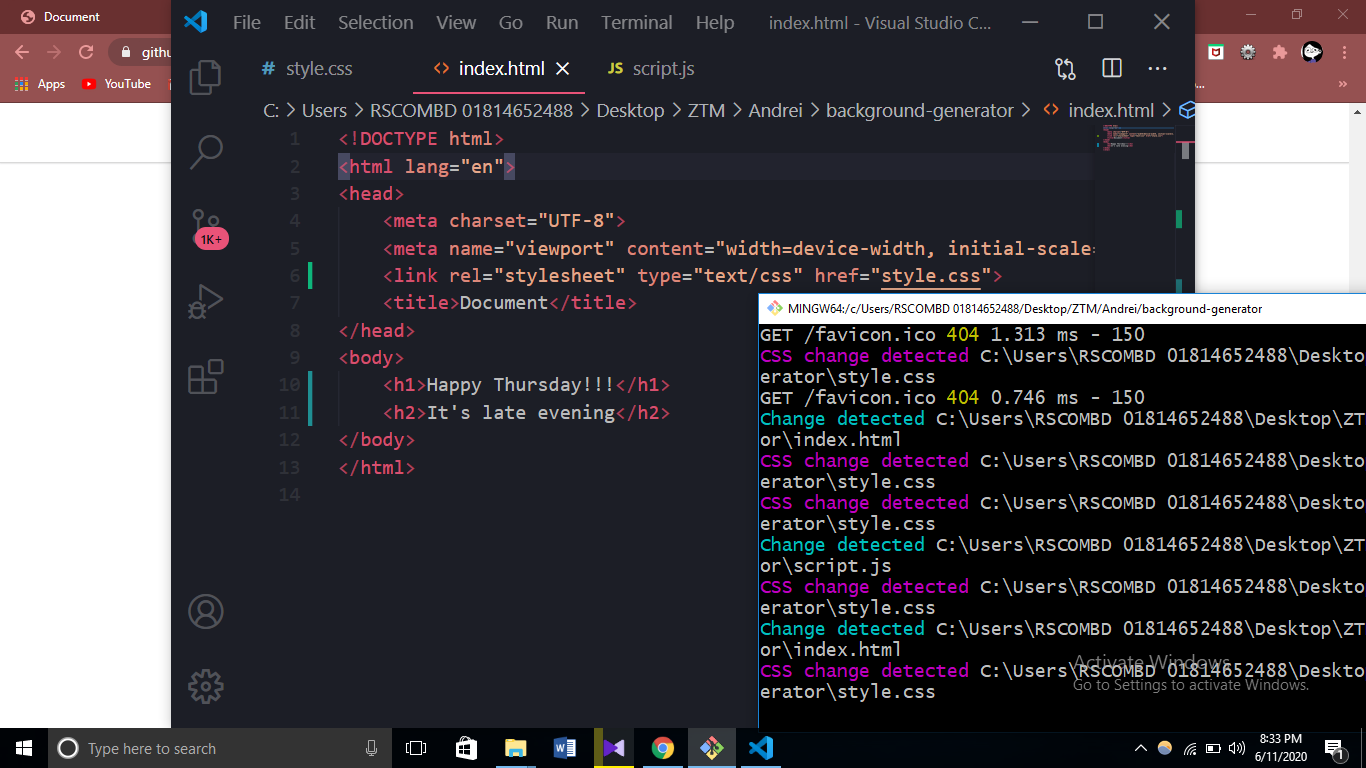Click on the Happy Thursday!!! heading text
The height and width of the screenshot is (768, 1366).
pyautogui.click(x=520, y=385)
